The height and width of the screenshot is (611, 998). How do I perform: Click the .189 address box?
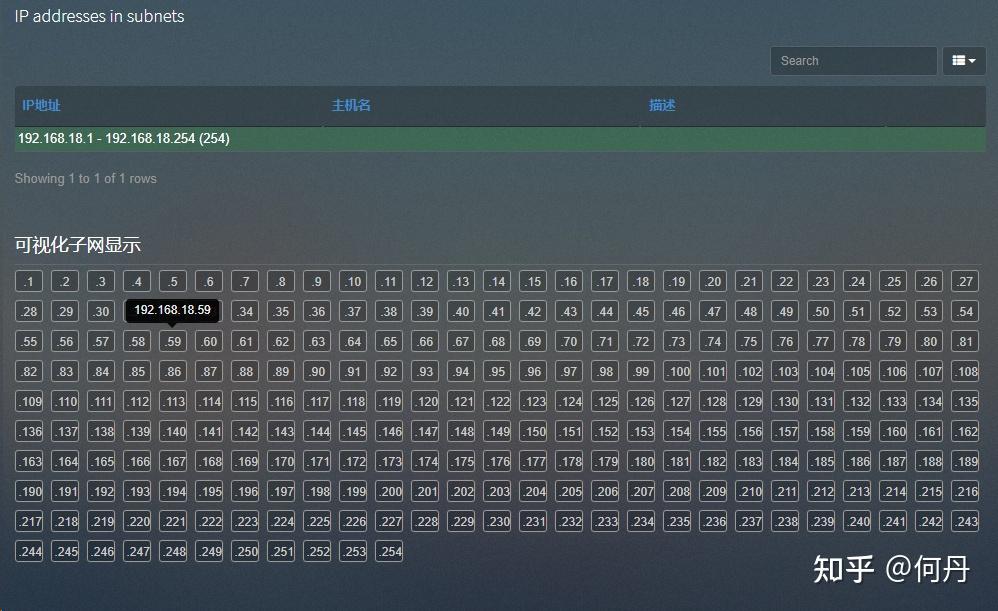click(965, 461)
